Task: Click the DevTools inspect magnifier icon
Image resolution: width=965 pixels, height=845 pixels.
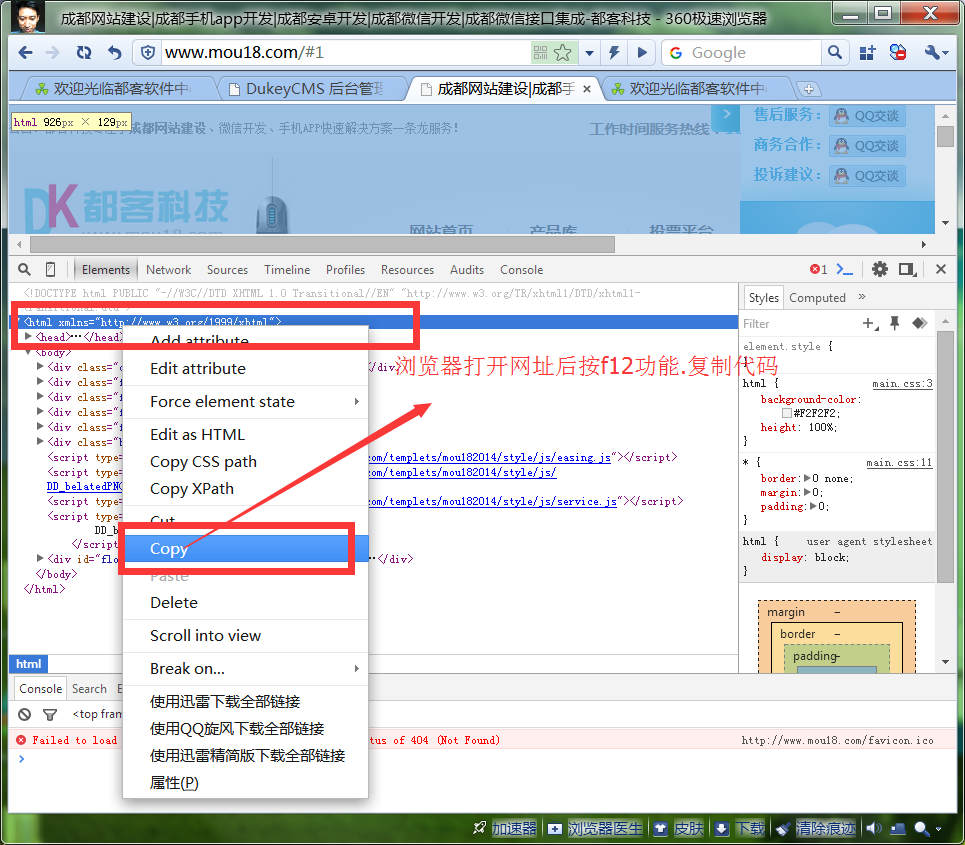Action: [24, 270]
